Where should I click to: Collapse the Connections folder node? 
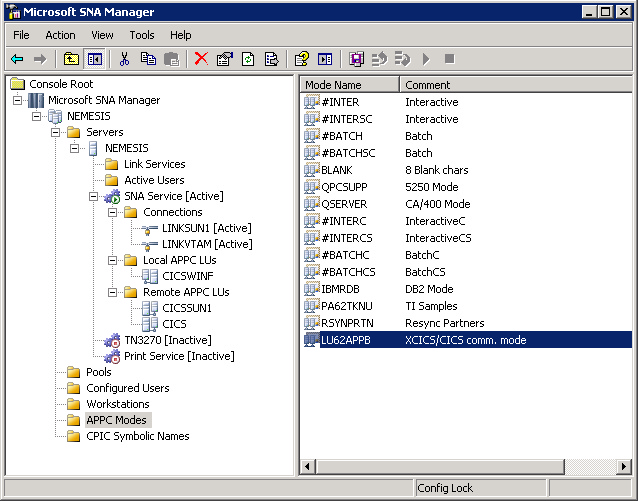[114, 212]
